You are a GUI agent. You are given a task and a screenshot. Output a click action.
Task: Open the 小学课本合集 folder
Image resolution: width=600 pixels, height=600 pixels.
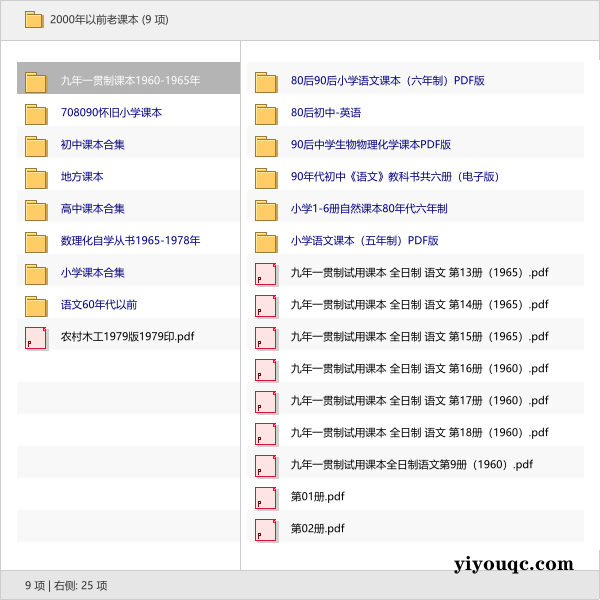point(92,272)
